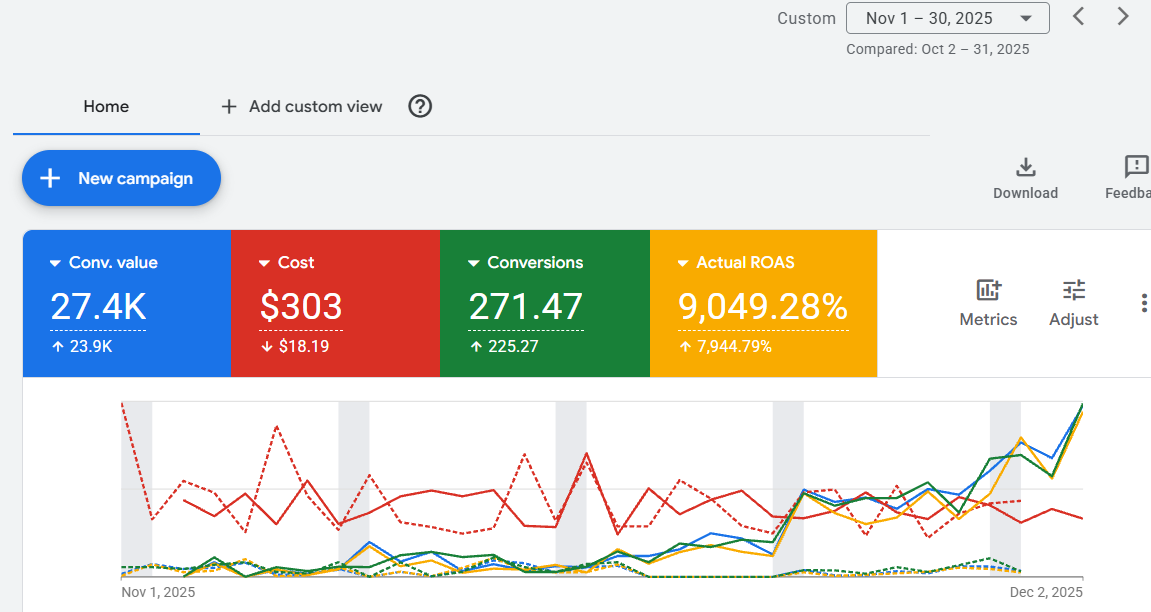Click the Download icon
1151x612 pixels.
coord(1025,168)
